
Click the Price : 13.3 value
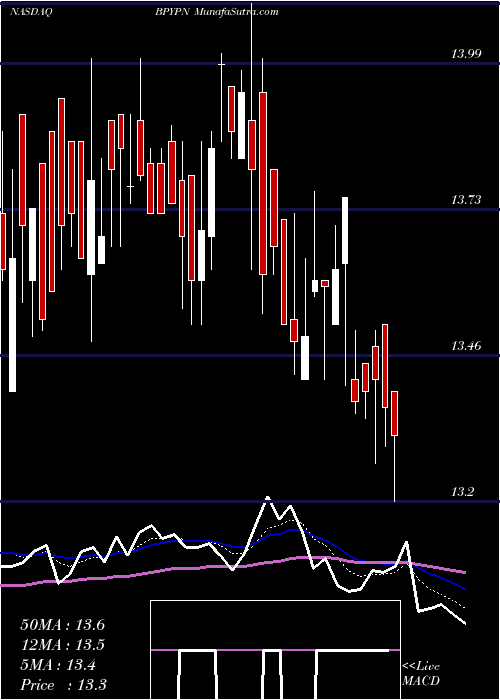[x=63, y=685]
